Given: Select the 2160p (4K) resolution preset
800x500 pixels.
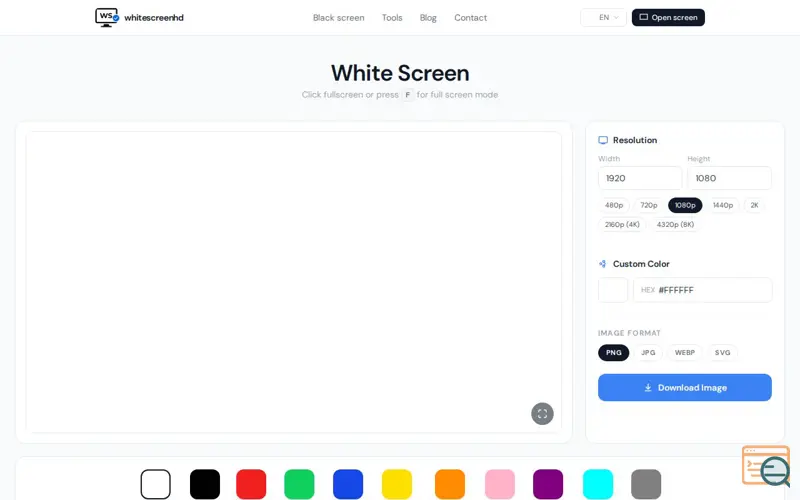Looking at the screenshot, I should click(x=622, y=224).
